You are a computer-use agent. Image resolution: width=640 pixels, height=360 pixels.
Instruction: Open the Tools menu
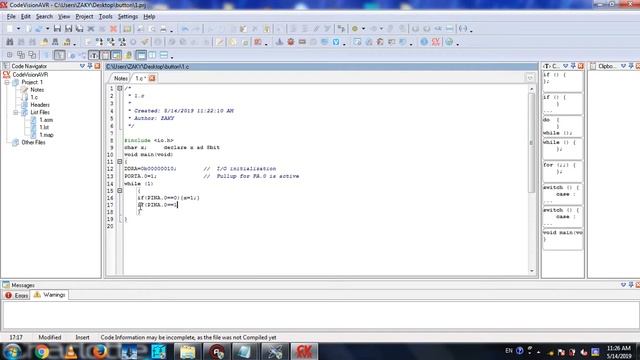pyautogui.click(x=105, y=17)
